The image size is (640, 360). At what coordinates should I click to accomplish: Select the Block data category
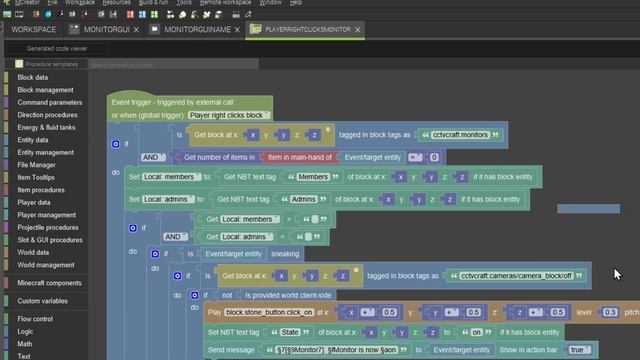coord(33,77)
